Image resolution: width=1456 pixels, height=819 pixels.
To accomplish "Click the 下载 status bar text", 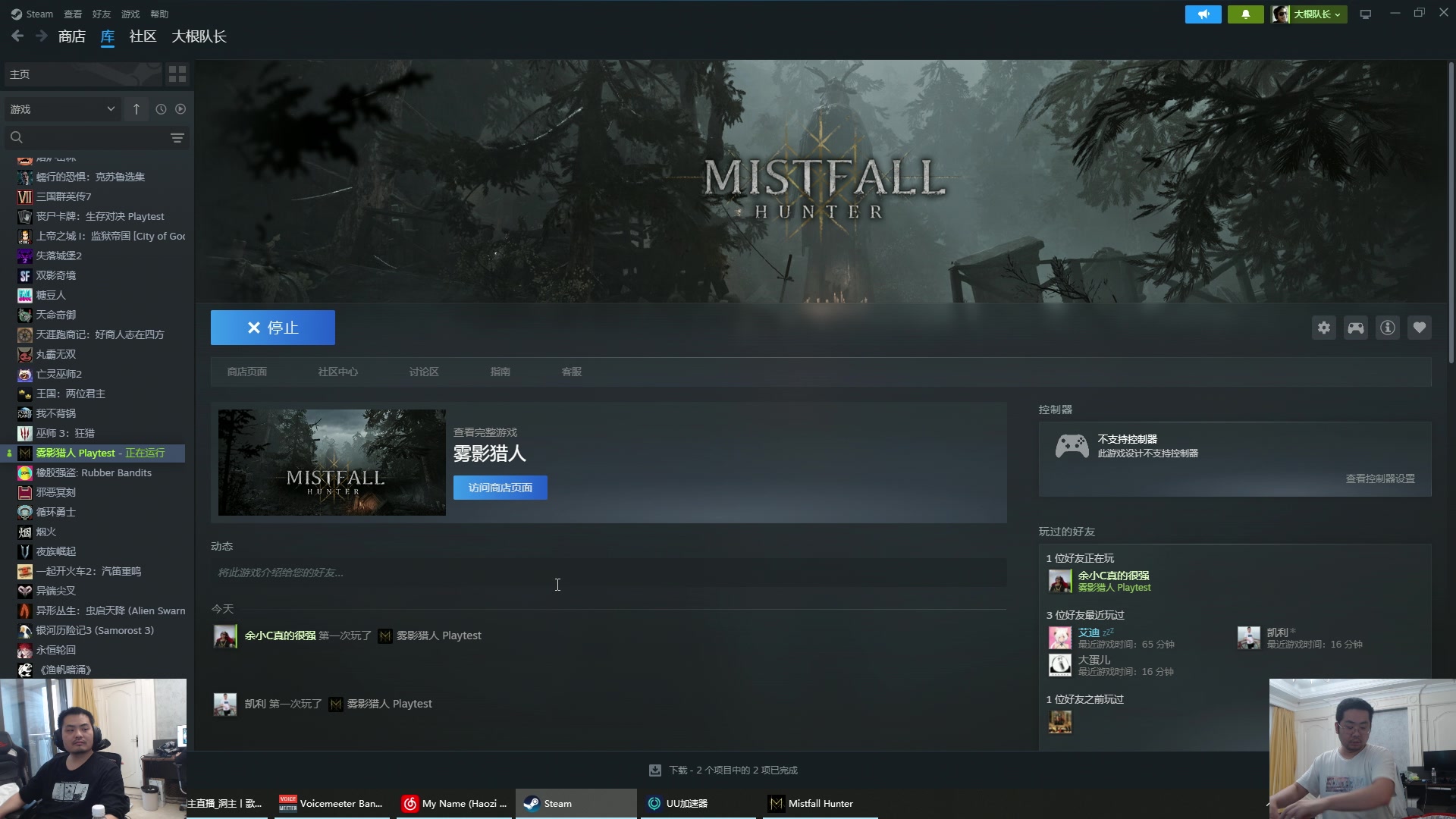I will (x=733, y=770).
